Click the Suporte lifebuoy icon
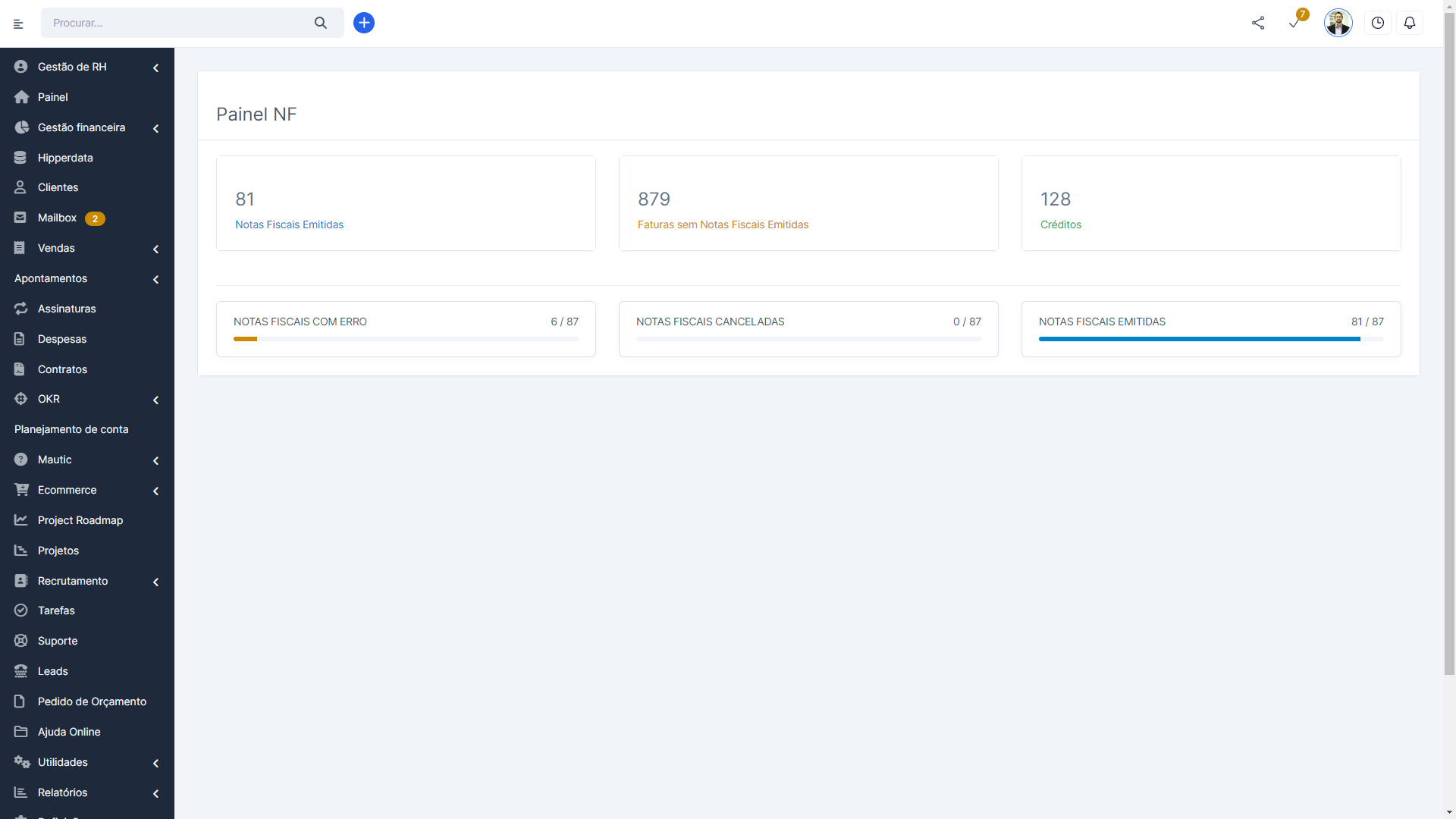This screenshot has height=819, width=1456. tap(21, 641)
